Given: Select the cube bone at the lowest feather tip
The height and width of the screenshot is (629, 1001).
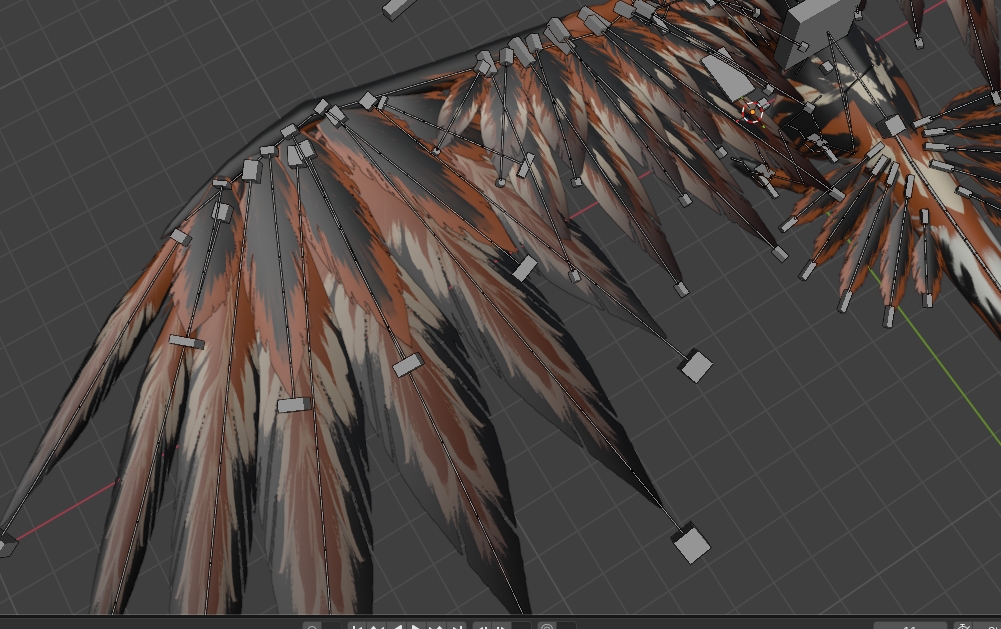Looking at the screenshot, I should [690, 543].
